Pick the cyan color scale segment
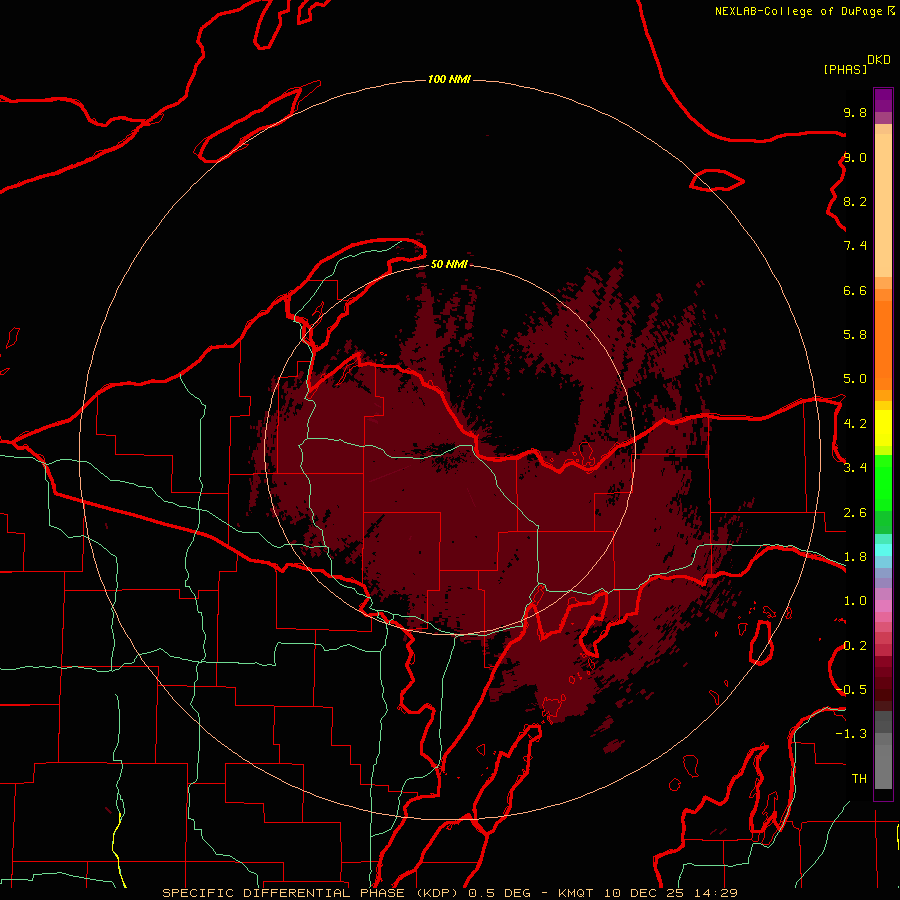The image size is (900, 900). point(883,550)
